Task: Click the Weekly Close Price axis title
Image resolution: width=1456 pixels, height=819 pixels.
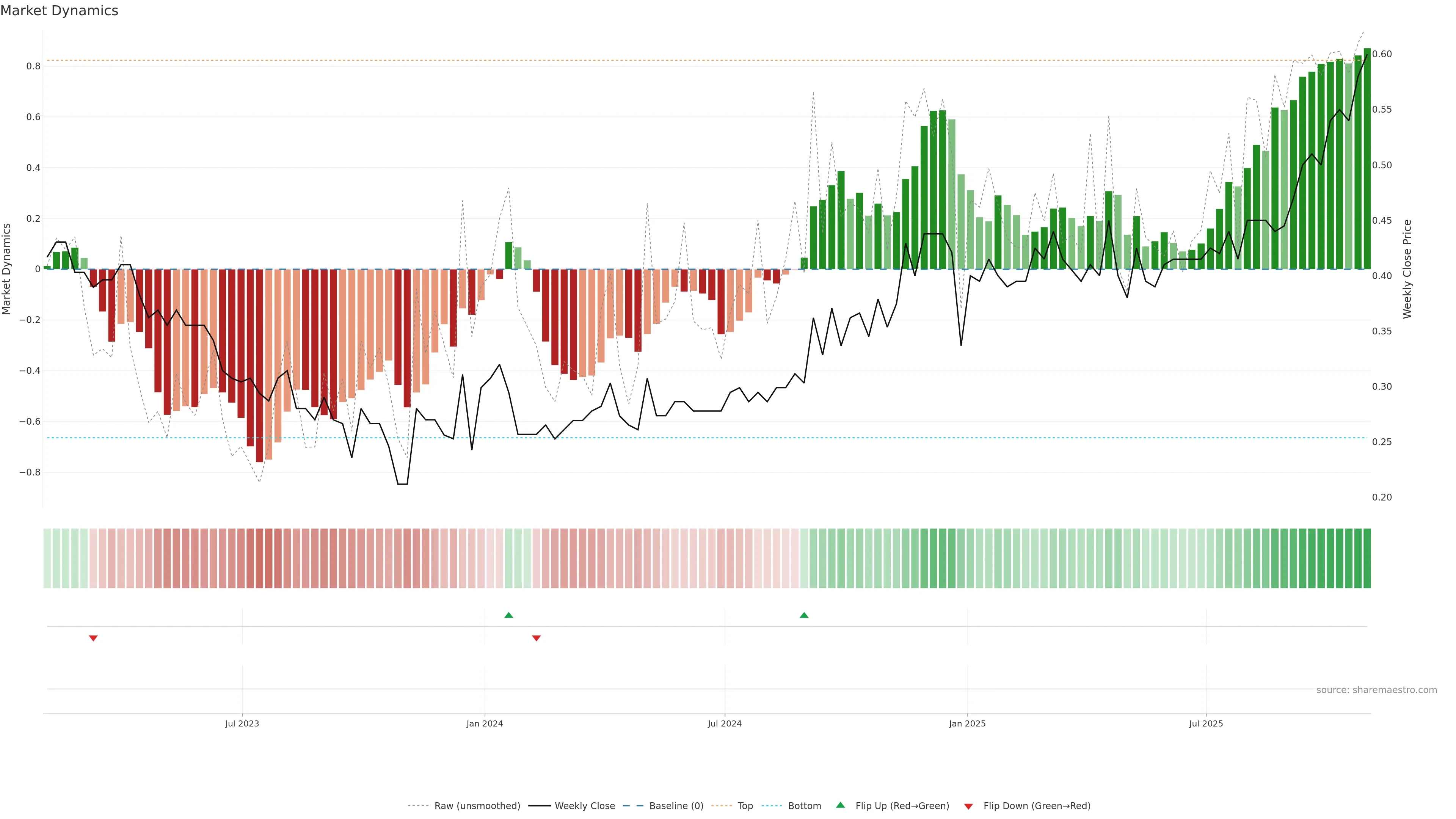Action: pyautogui.click(x=1407, y=269)
